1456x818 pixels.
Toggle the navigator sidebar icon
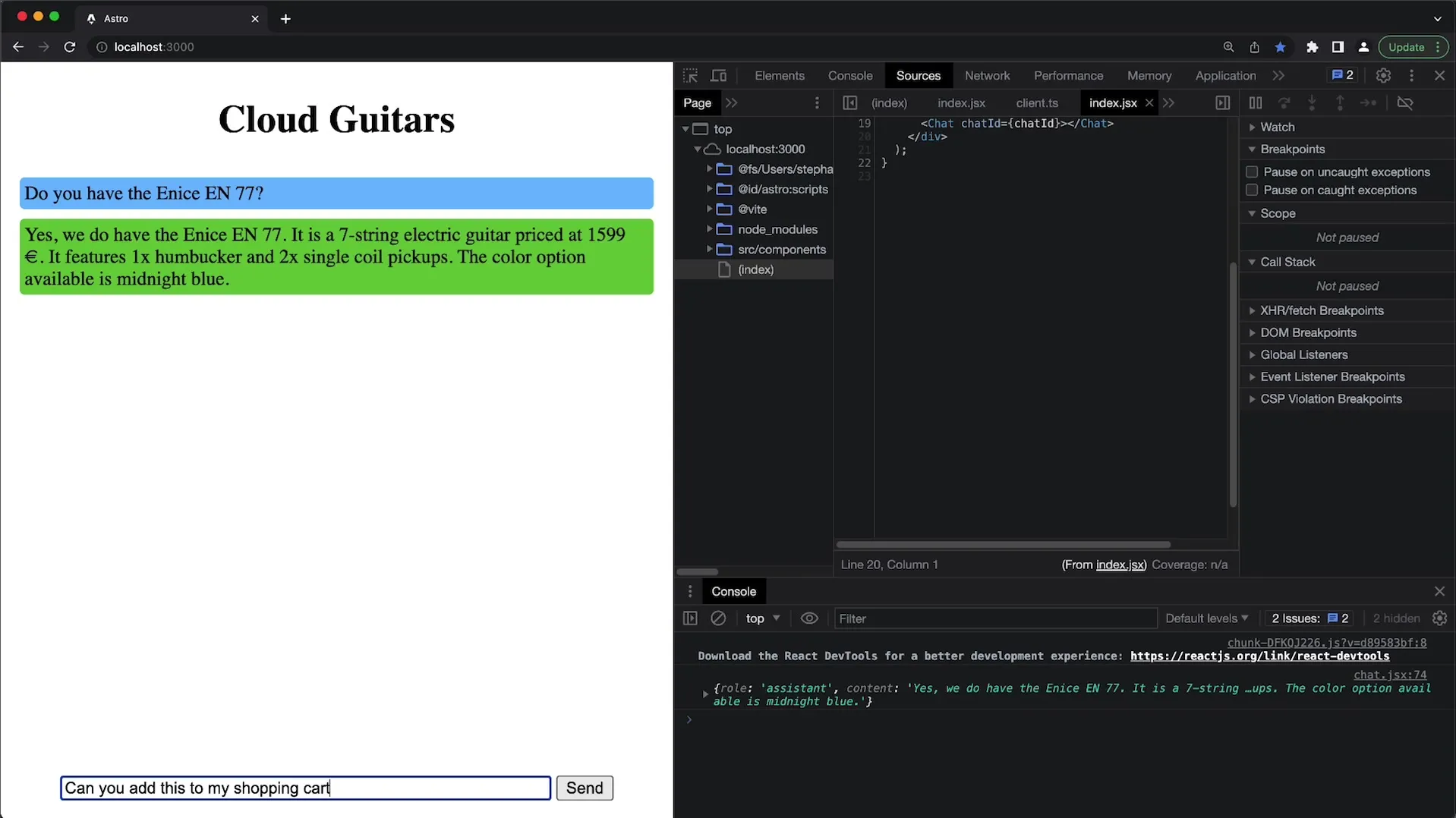pos(849,103)
